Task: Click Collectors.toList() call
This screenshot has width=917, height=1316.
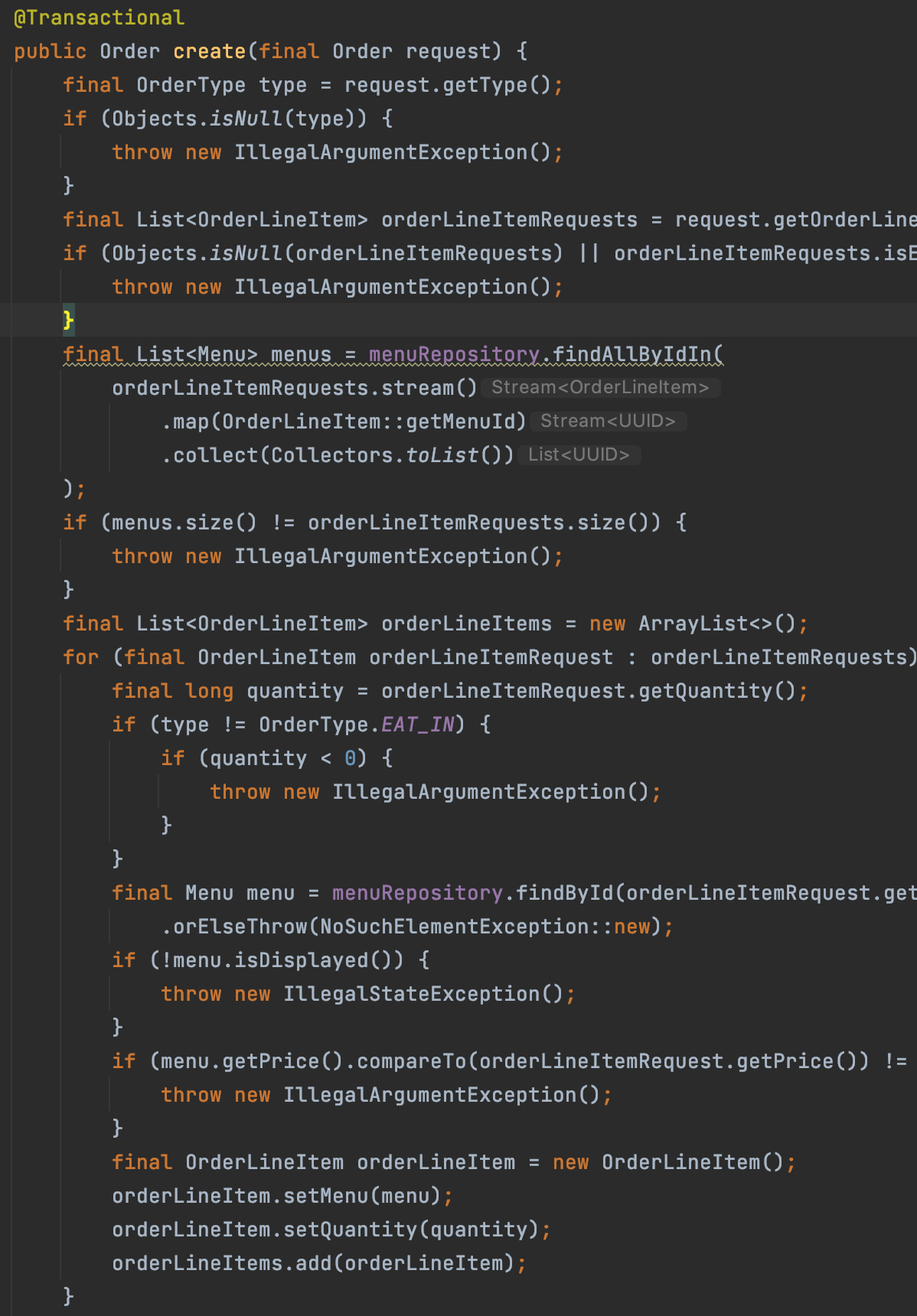Action: (387, 455)
